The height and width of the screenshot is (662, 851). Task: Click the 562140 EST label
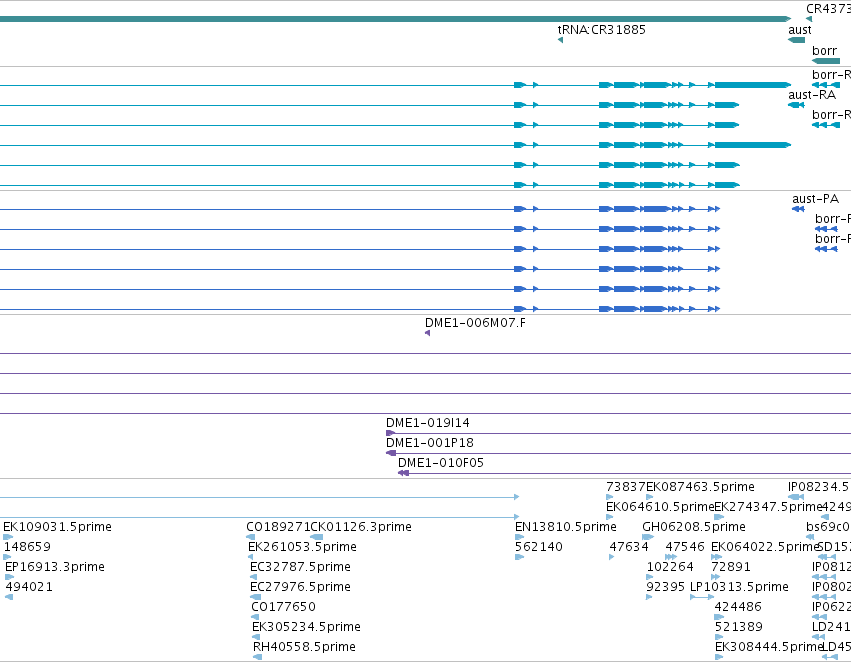538,547
